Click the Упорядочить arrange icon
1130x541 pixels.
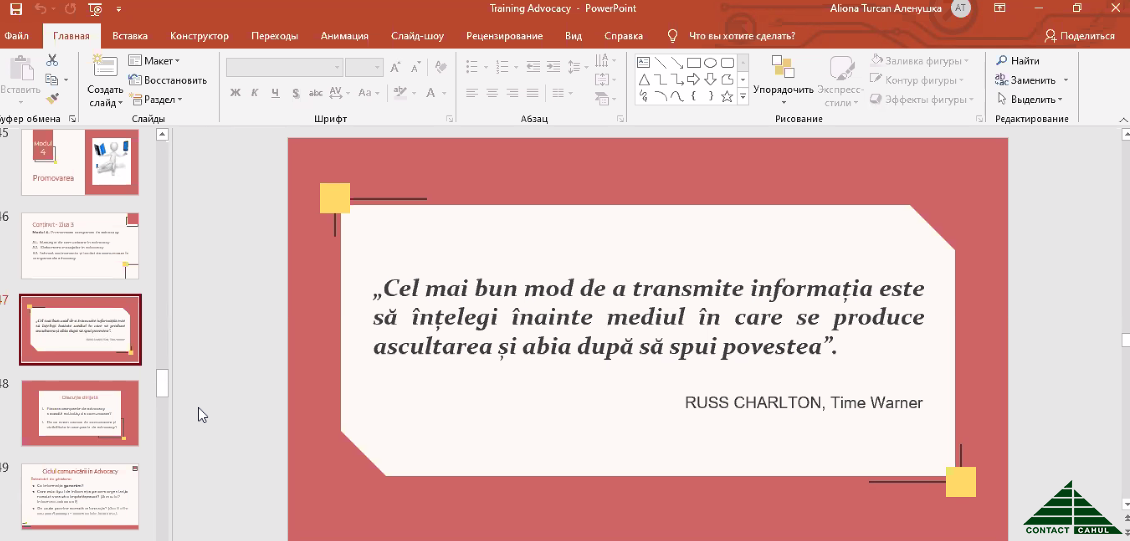pyautogui.click(x=782, y=67)
